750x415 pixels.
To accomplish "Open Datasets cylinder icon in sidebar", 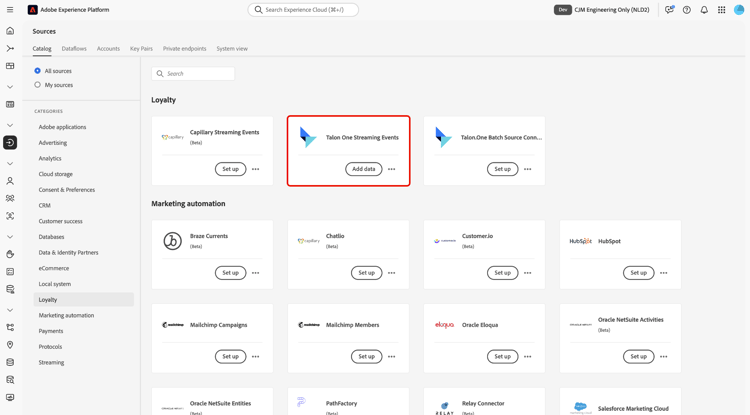I will pyautogui.click(x=10, y=362).
